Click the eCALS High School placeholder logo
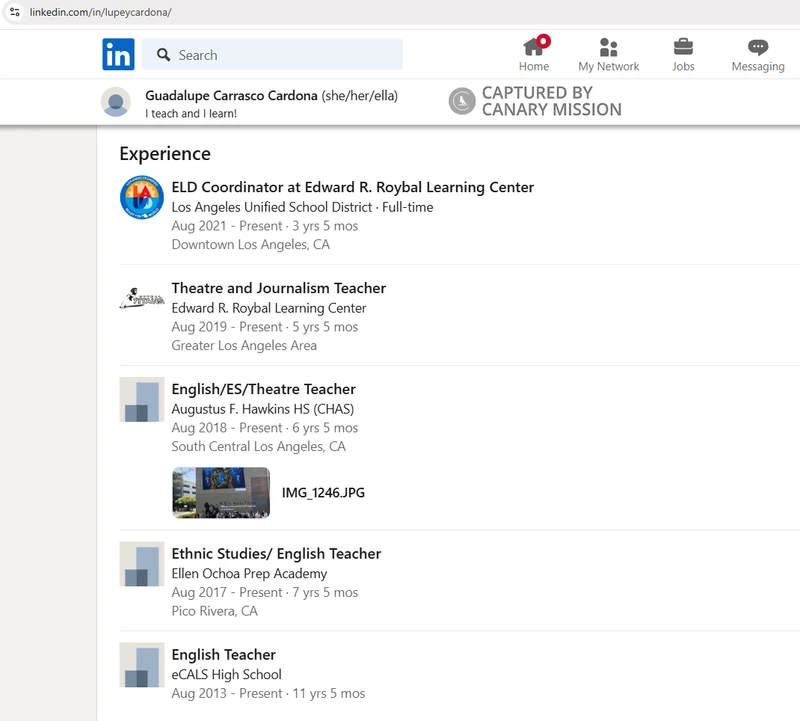 coord(142,665)
